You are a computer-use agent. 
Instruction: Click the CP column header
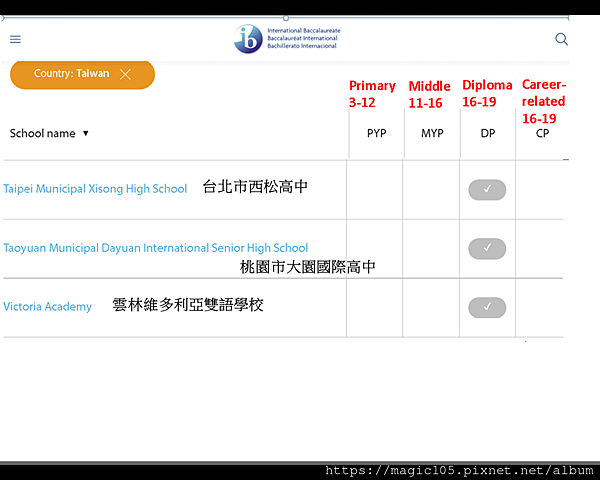click(x=542, y=133)
